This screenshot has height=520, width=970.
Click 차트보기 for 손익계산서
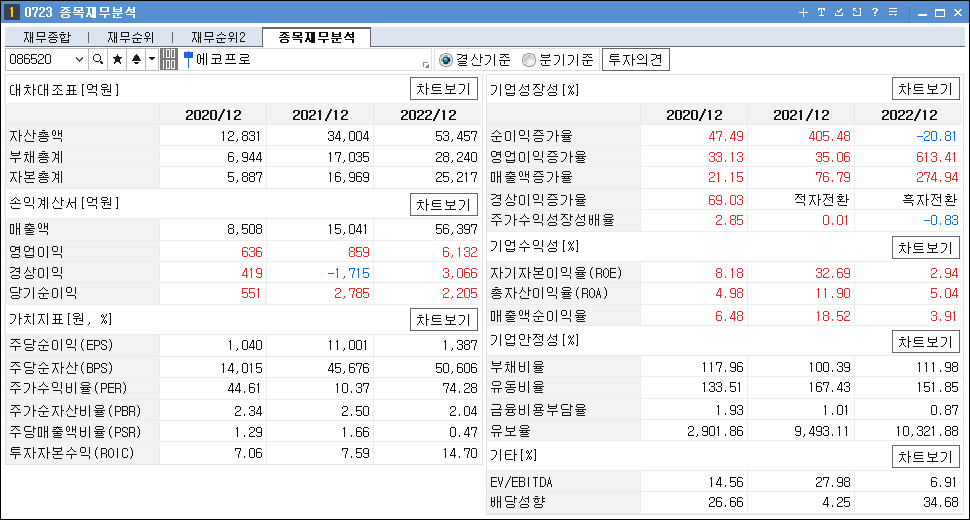tap(444, 205)
